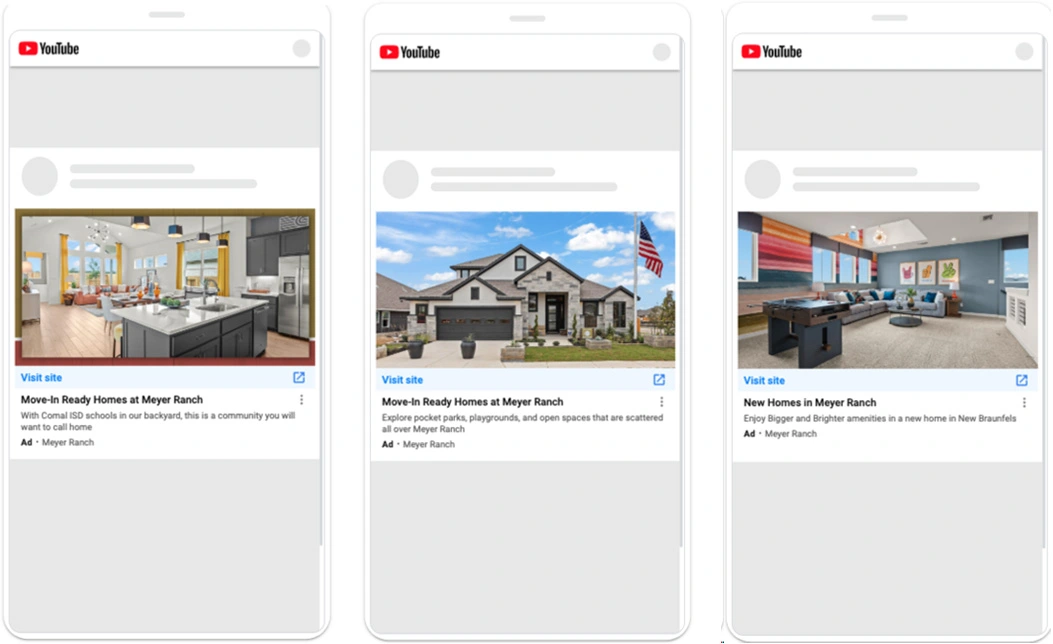Viewport: 1053px width, 644px height.
Task: Open the profile avatar circle in the middle phone header
Action: (661, 52)
